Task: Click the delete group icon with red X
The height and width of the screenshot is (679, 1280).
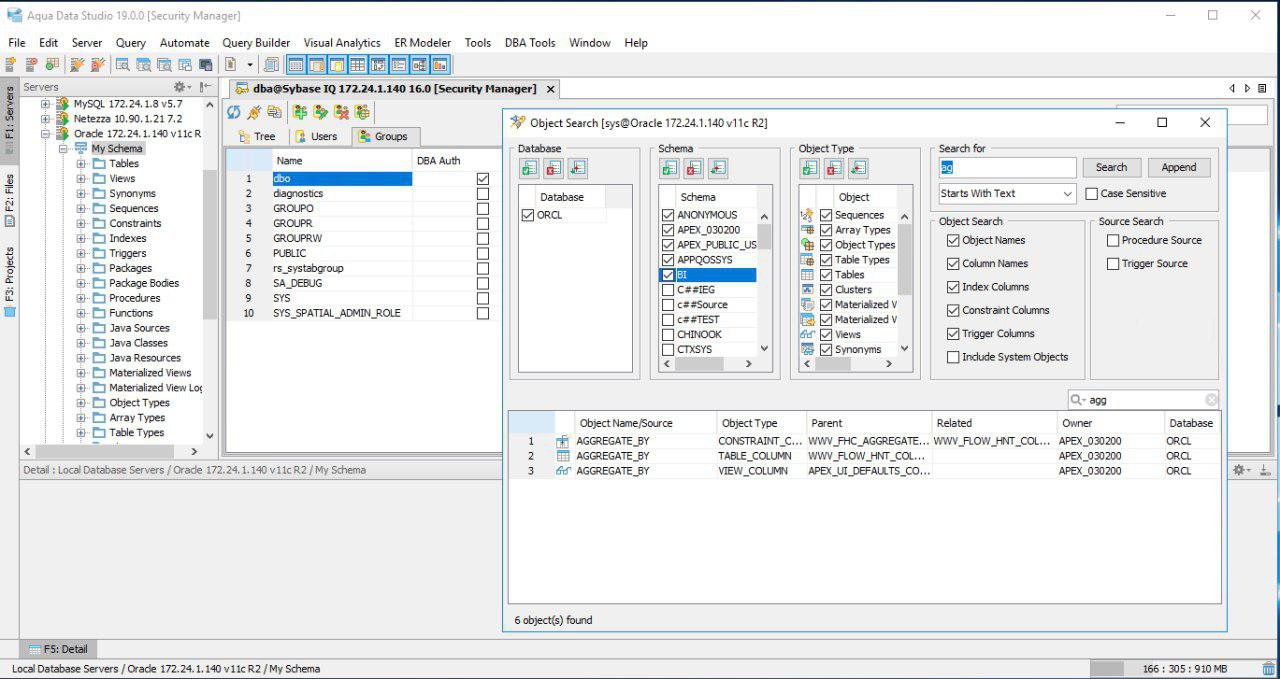Action: (342, 112)
